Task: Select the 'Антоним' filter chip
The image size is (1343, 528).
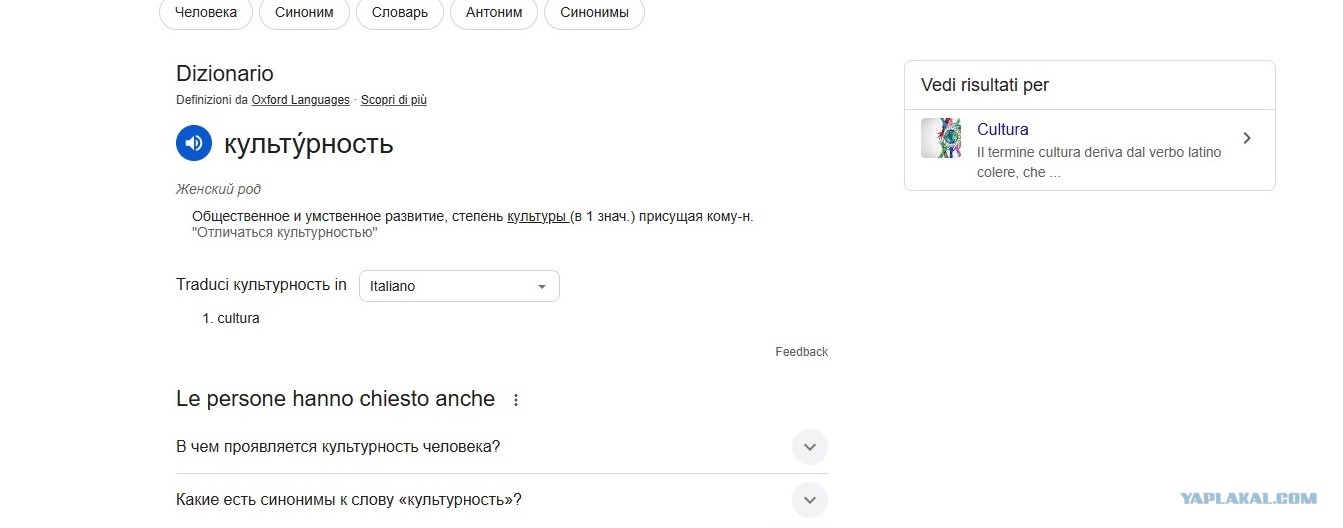Action: [x=494, y=13]
